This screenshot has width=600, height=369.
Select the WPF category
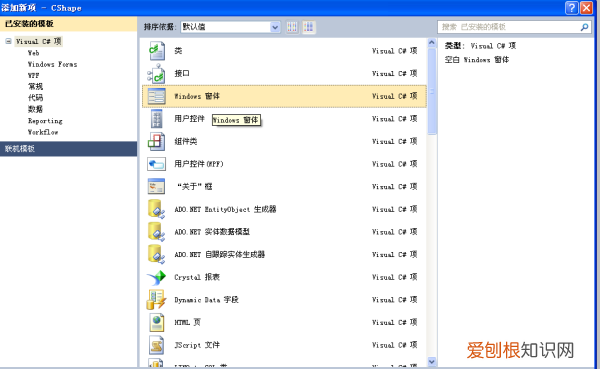pyautogui.click(x=33, y=75)
